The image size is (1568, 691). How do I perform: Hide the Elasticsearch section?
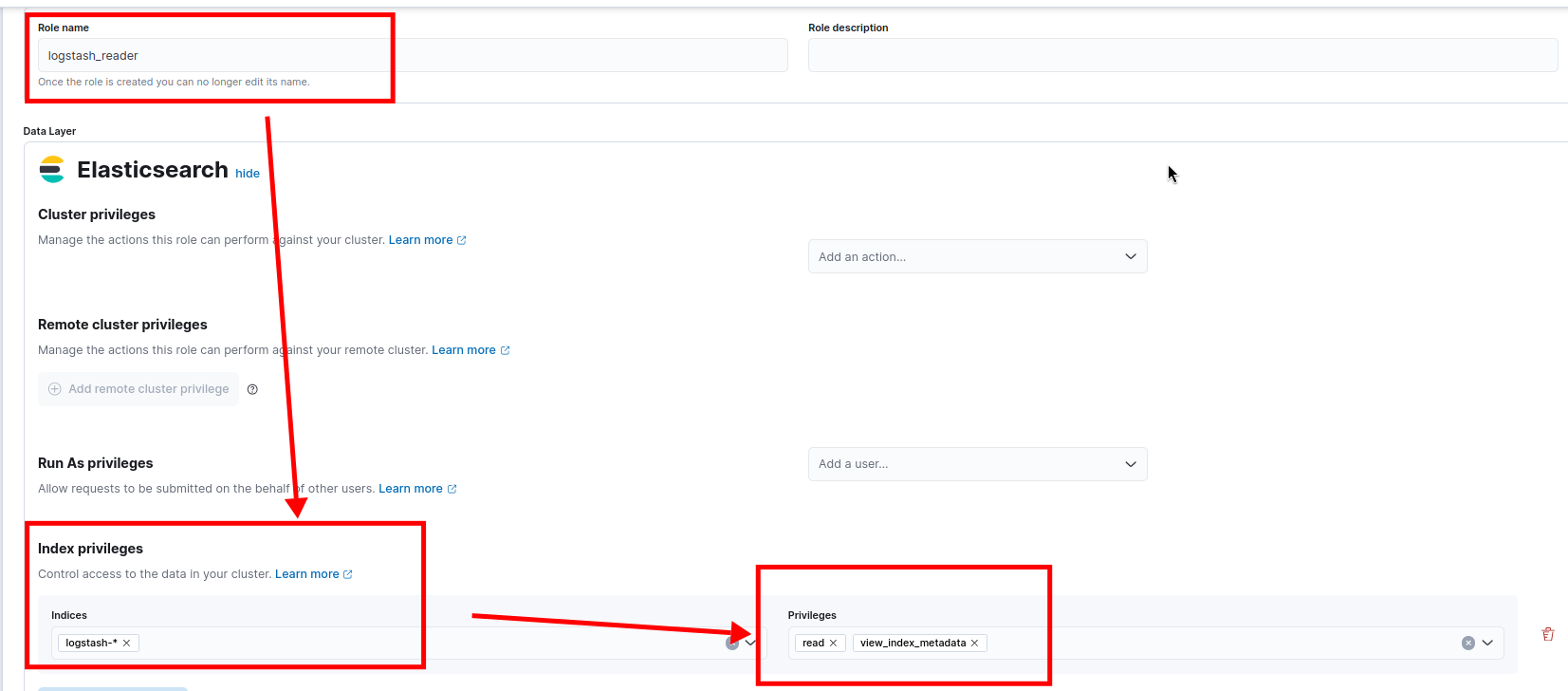248,174
